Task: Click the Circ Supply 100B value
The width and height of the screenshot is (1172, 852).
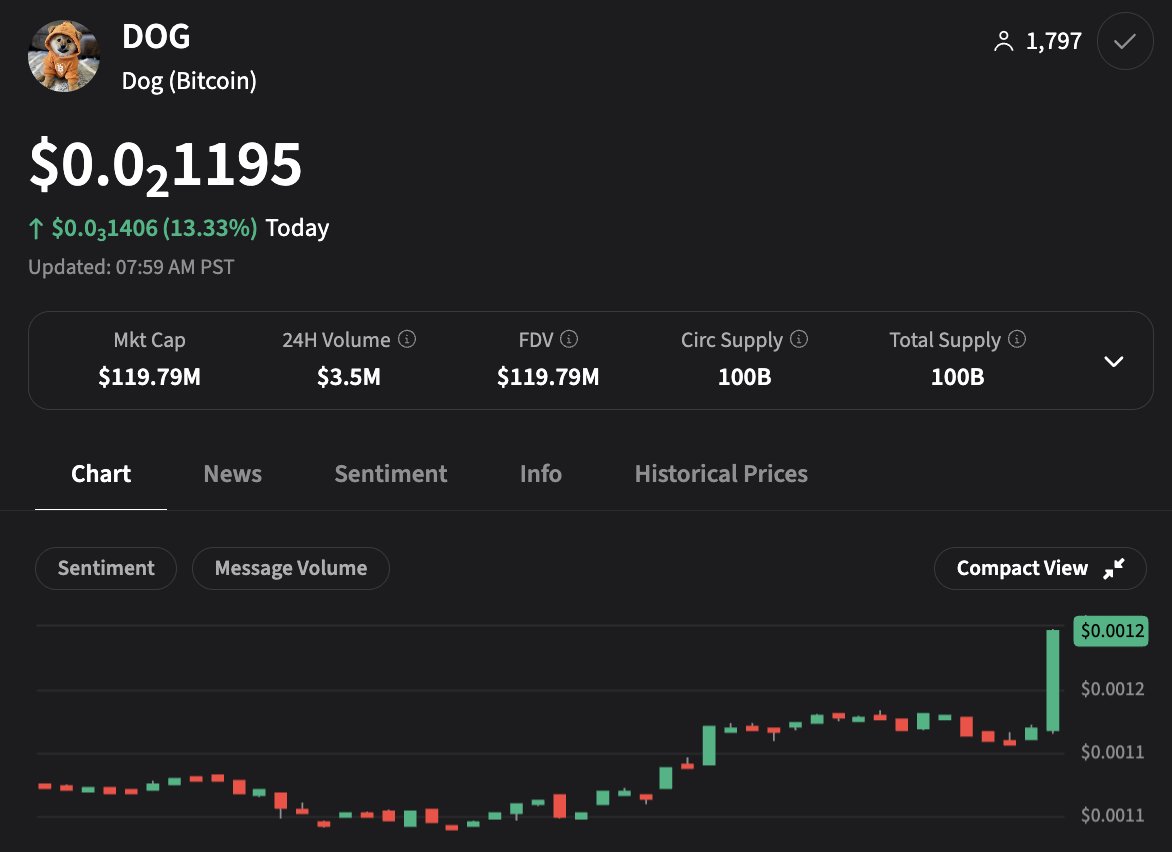Action: pos(744,377)
